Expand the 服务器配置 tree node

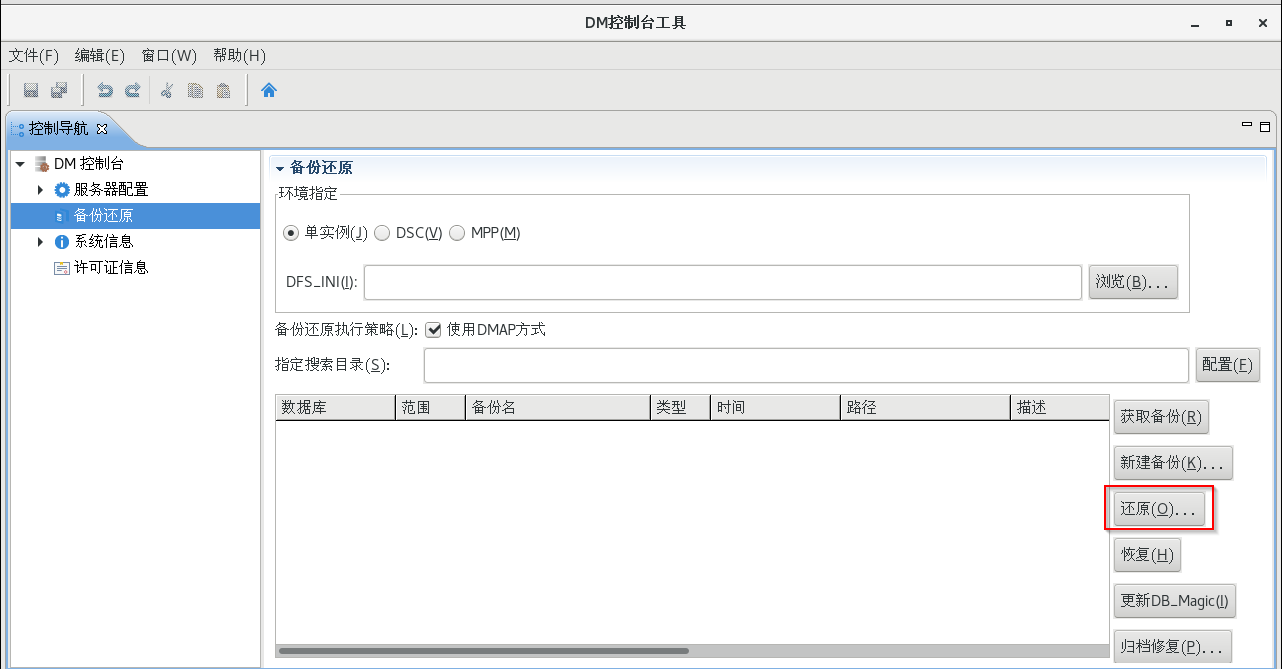point(40,190)
